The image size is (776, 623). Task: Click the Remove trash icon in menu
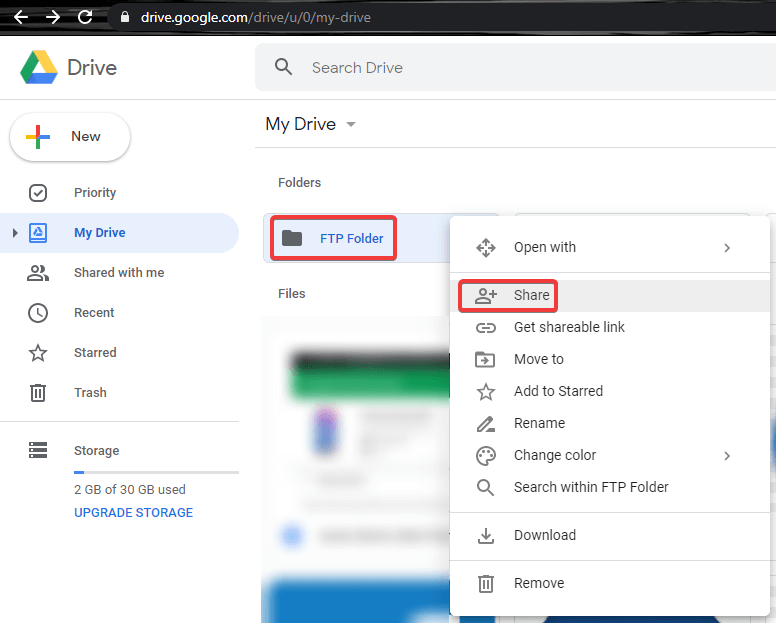click(x=485, y=583)
